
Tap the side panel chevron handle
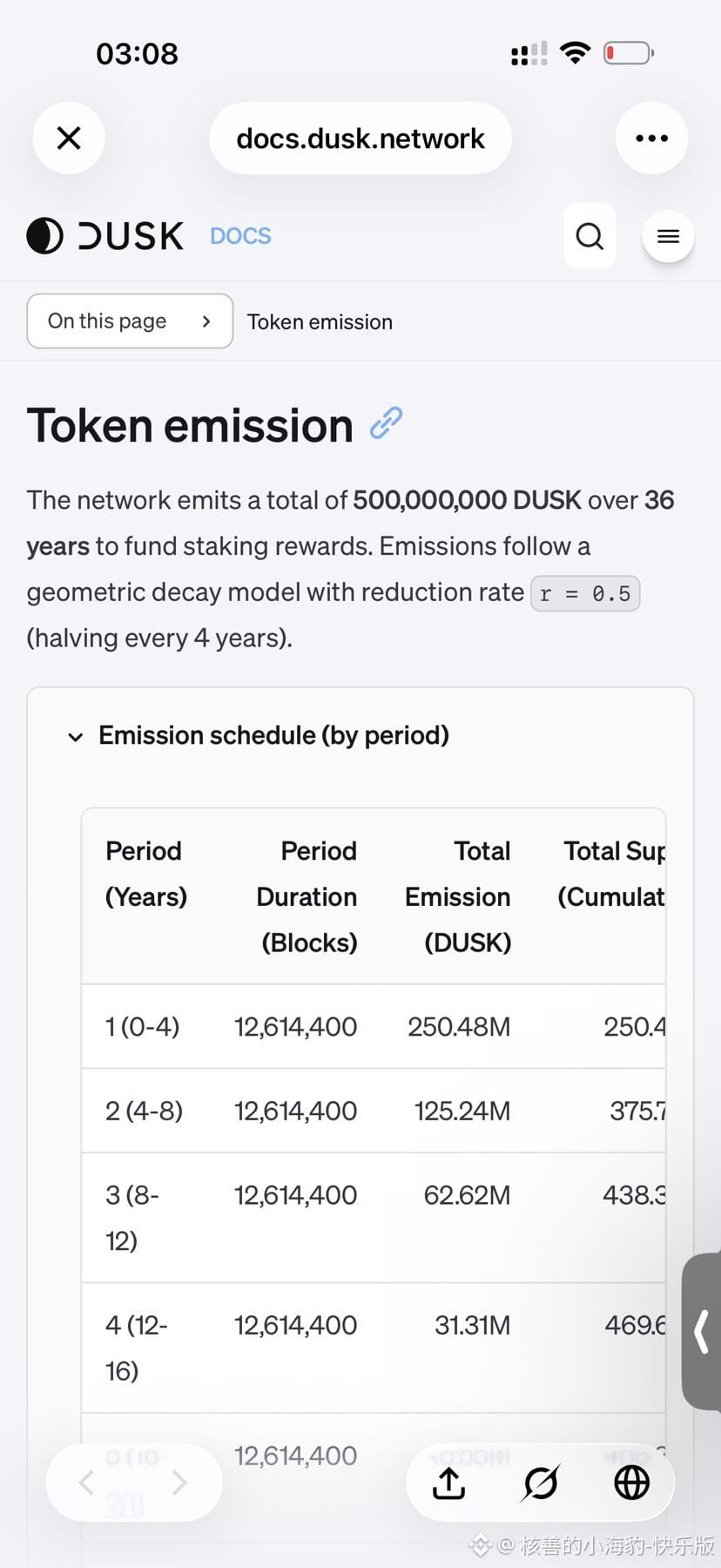click(701, 1332)
